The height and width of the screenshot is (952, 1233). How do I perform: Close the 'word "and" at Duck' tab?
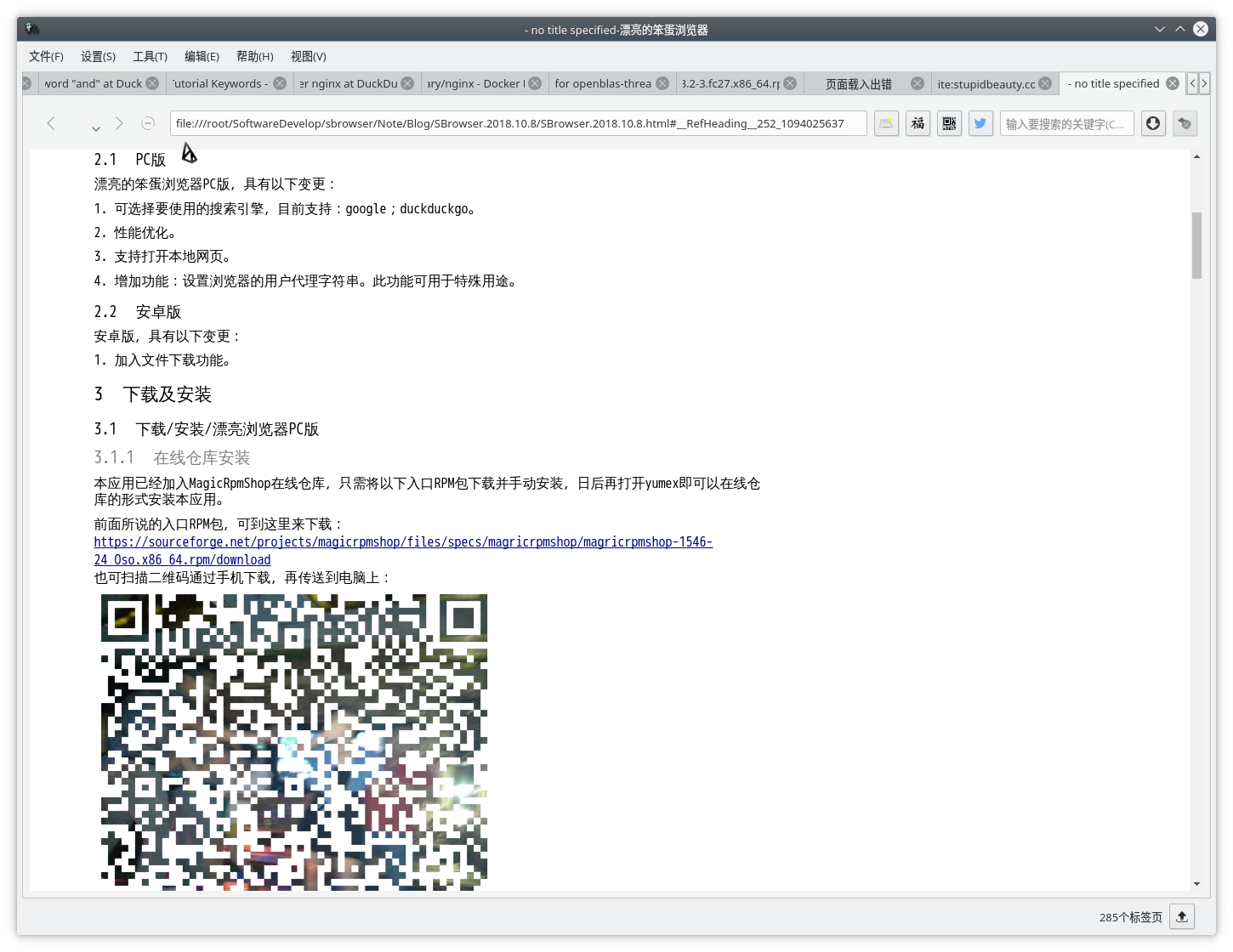(152, 83)
